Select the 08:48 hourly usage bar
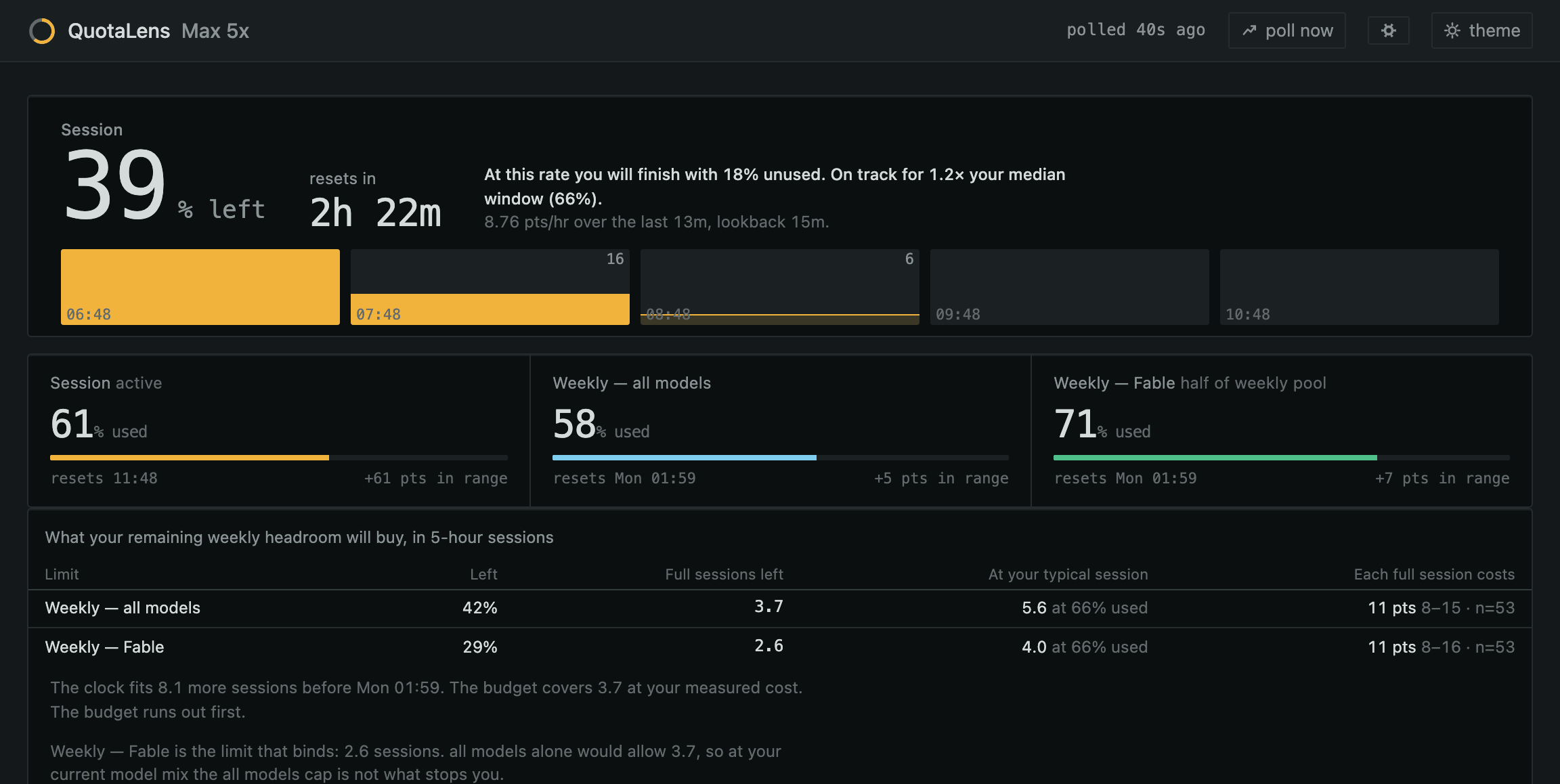This screenshot has height=784, width=1560. coord(780,287)
